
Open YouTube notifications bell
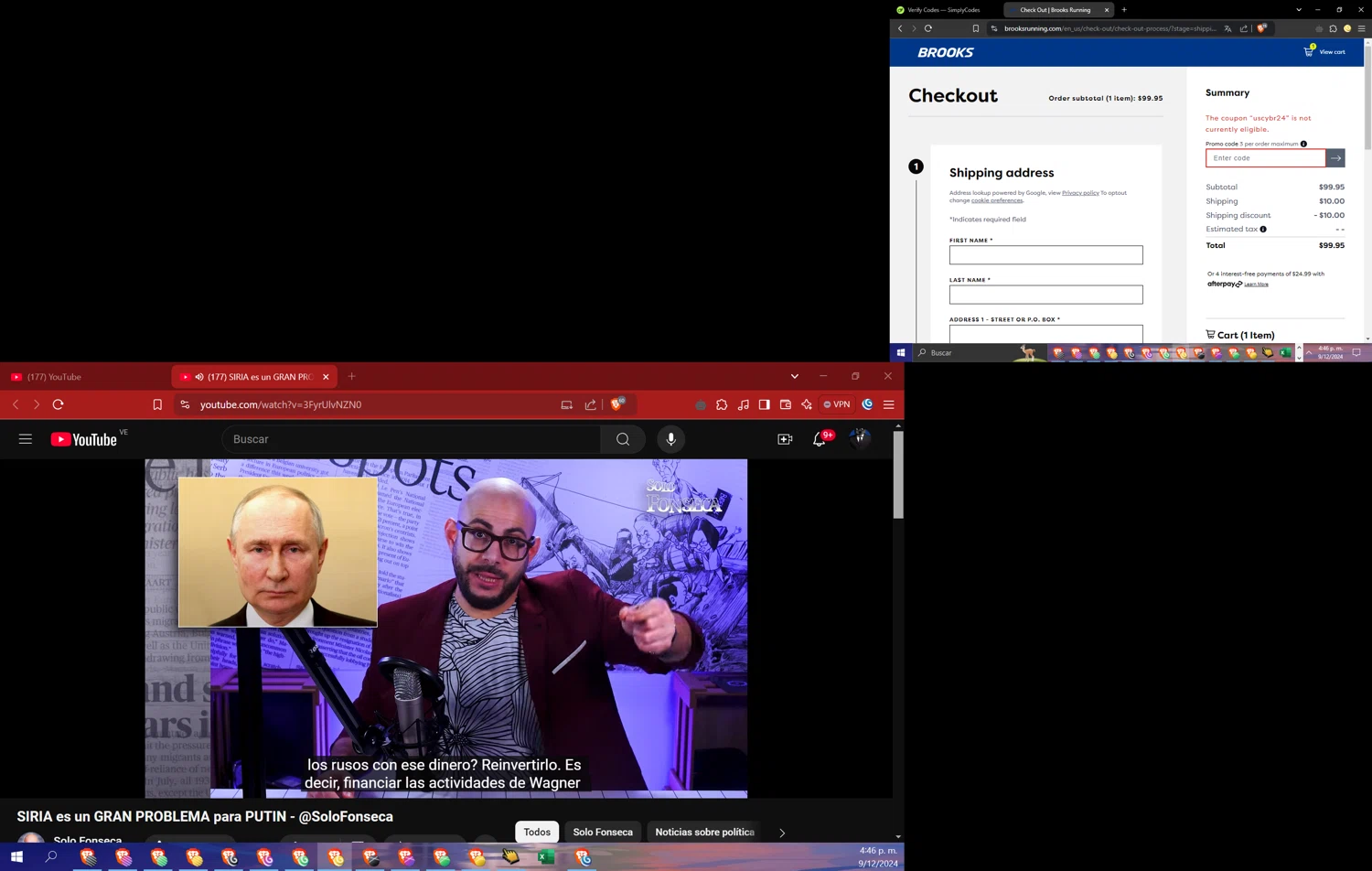820,440
